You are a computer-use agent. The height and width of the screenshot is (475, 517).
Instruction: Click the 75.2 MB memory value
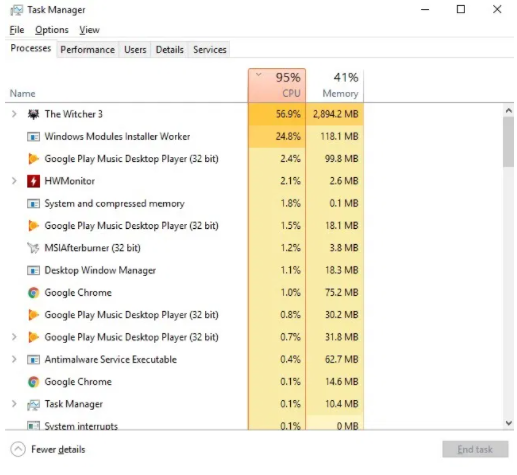[342, 293]
